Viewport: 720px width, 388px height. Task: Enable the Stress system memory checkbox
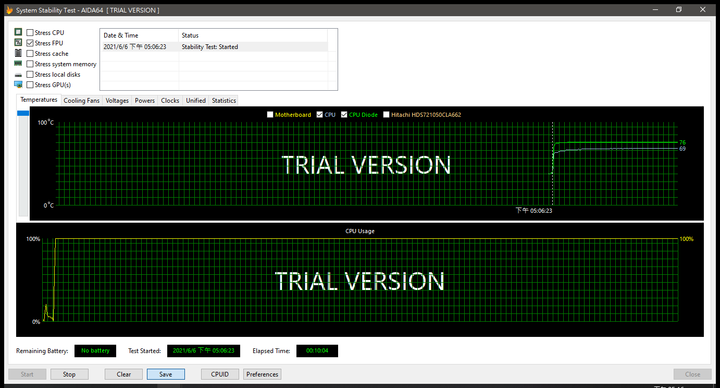pyautogui.click(x=30, y=64)
